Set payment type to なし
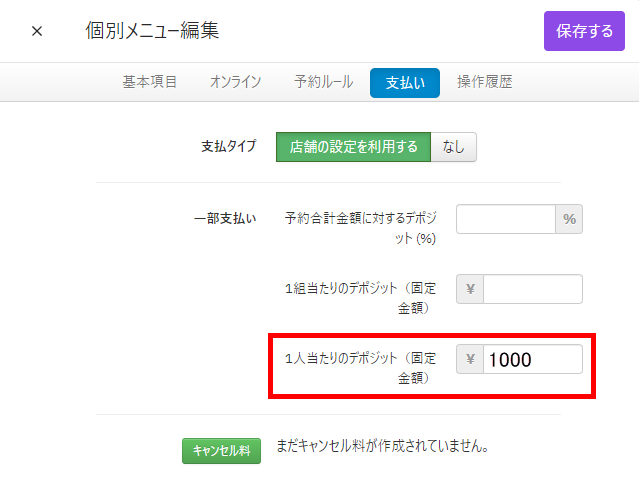Screen dimensions: 639x489 coord(453,147)
